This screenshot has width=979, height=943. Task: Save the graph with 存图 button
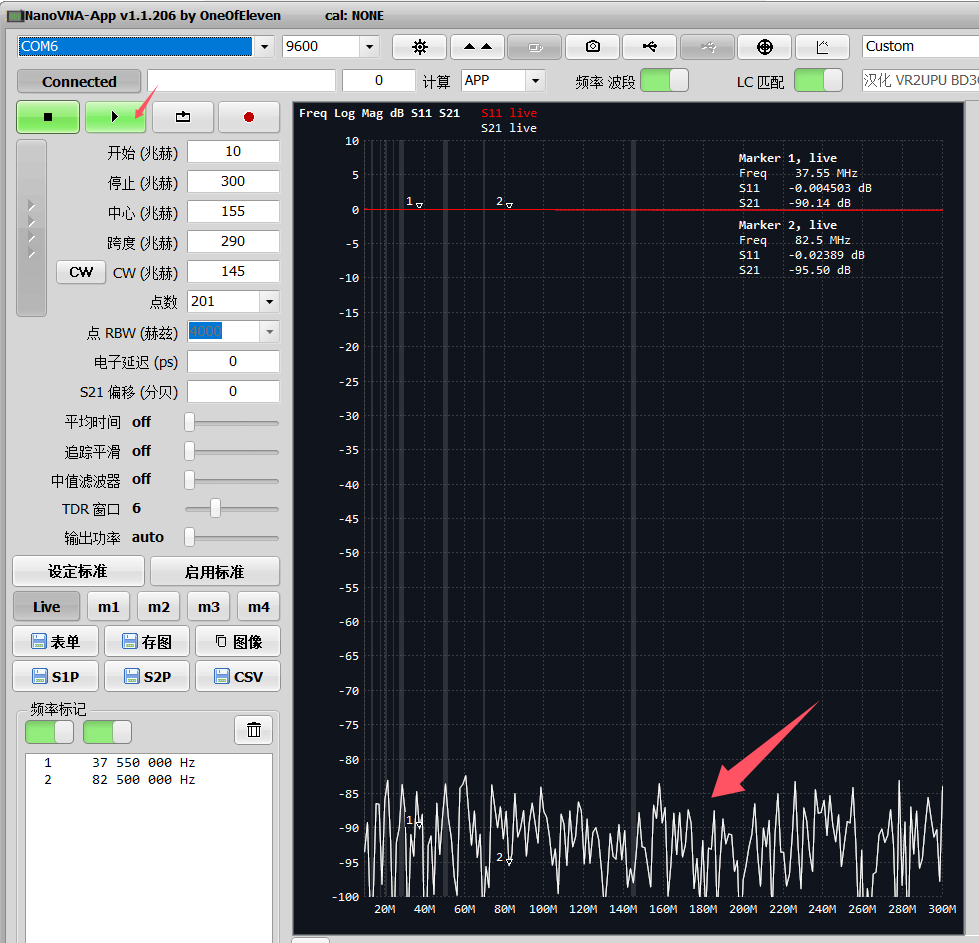tap(147, 641)
